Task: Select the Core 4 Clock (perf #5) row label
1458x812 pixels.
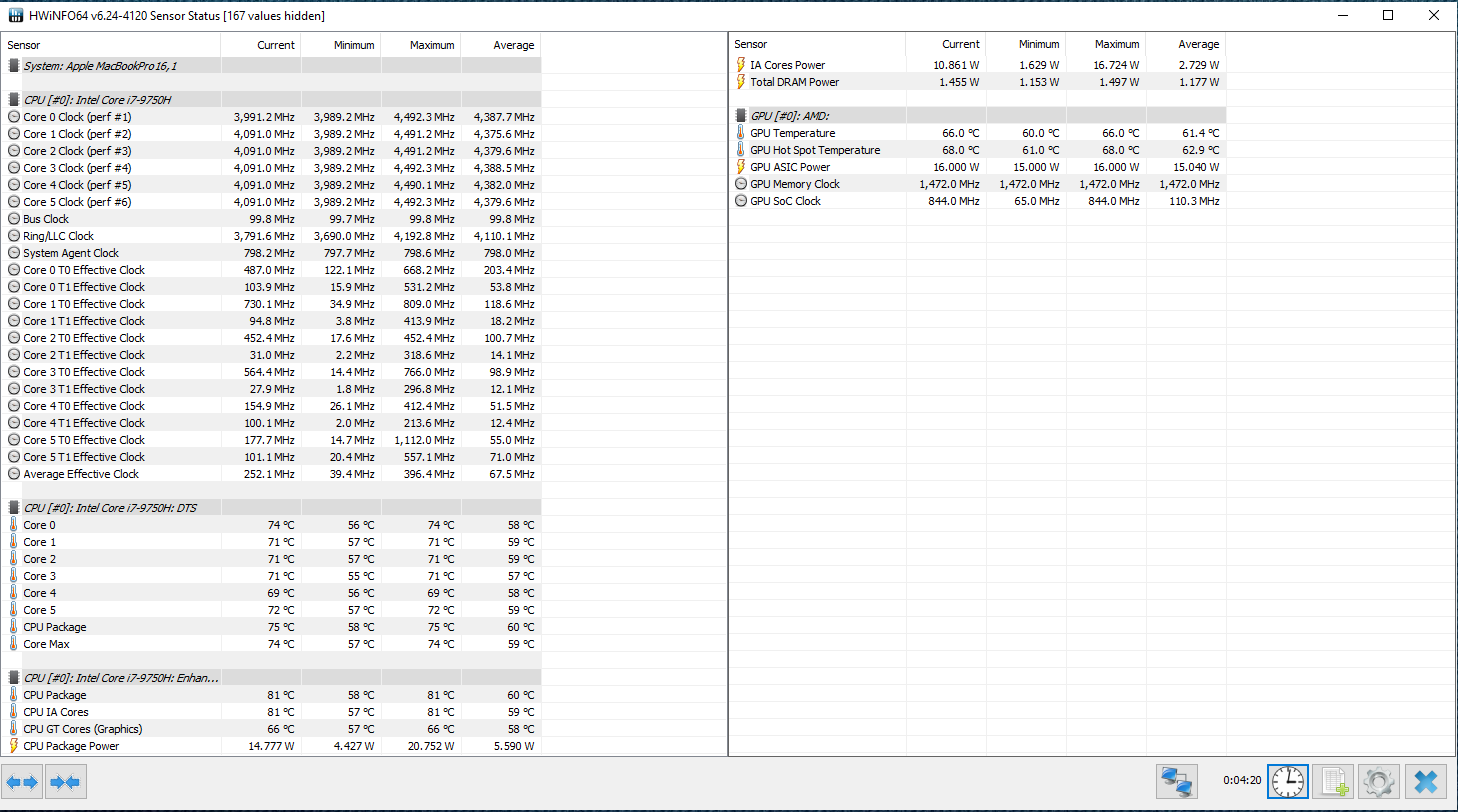Action: pyautogui.click(x=77, y=185)
